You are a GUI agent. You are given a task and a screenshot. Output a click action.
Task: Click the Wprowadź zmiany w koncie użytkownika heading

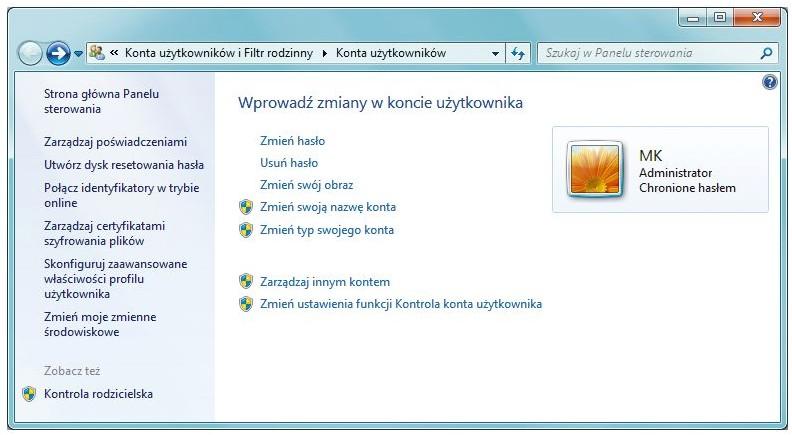380,103
